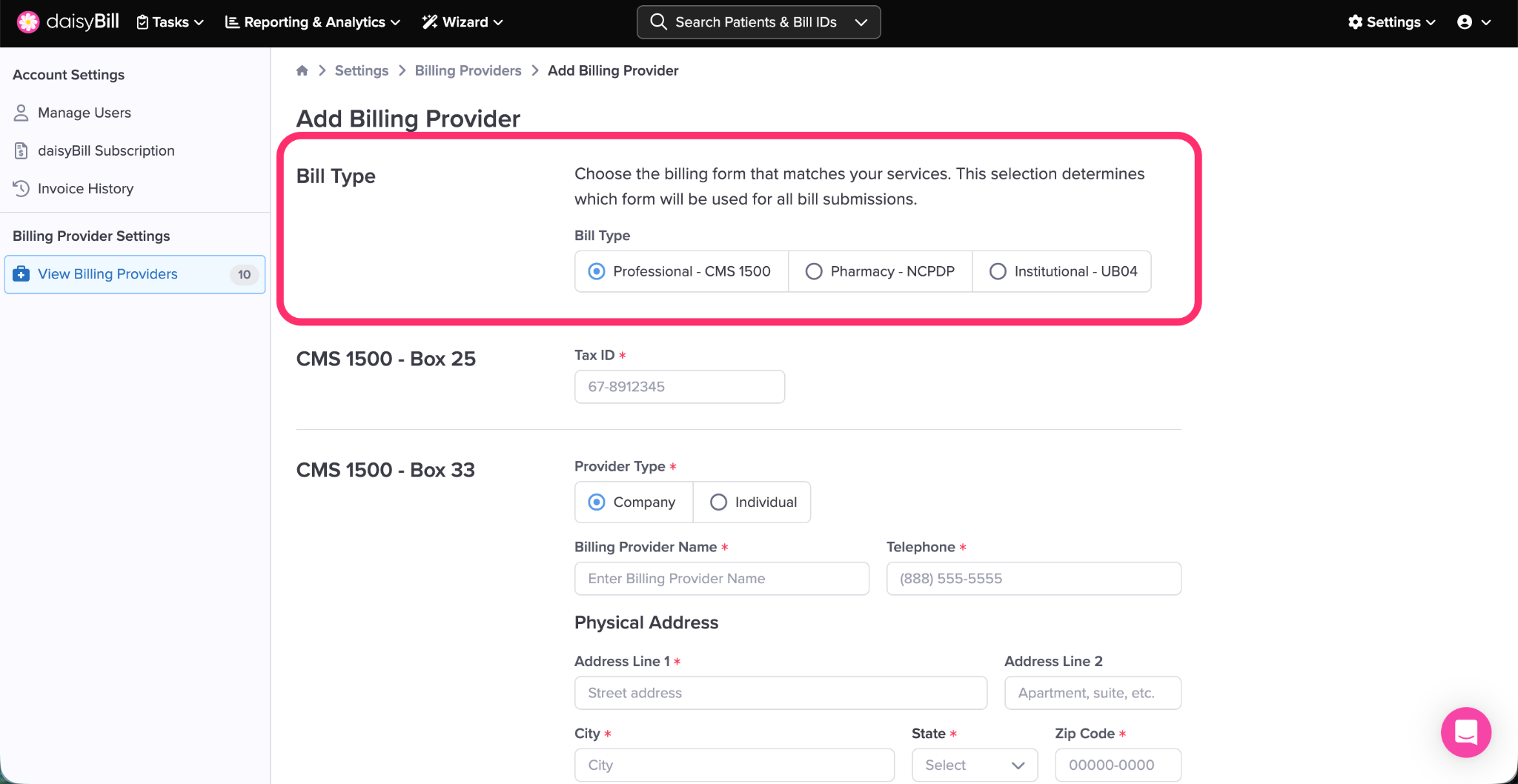The width and height of the screenshot is (1518, 784).
Task: Expand the Search Patients & Bill IDs dropdown
Action: [861, 22]
